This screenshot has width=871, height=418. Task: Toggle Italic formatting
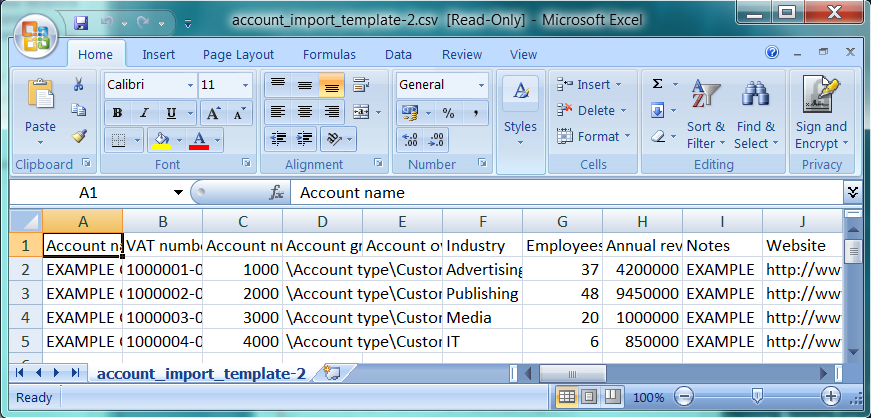(144, 113)
